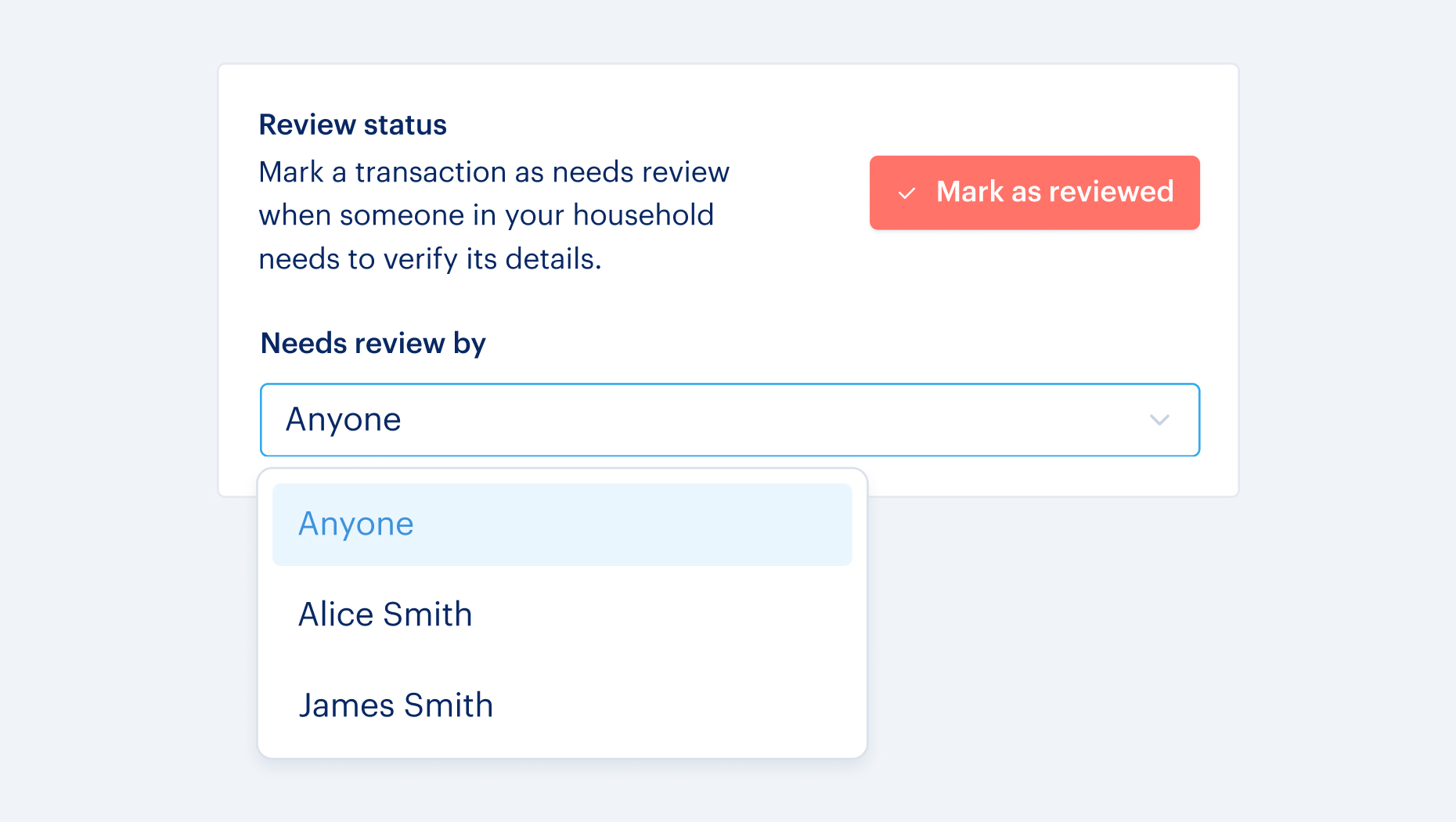Click the 'needs to verify its details.' line
The width and height of the screenshot is (1456, 822).
(430, 259)
